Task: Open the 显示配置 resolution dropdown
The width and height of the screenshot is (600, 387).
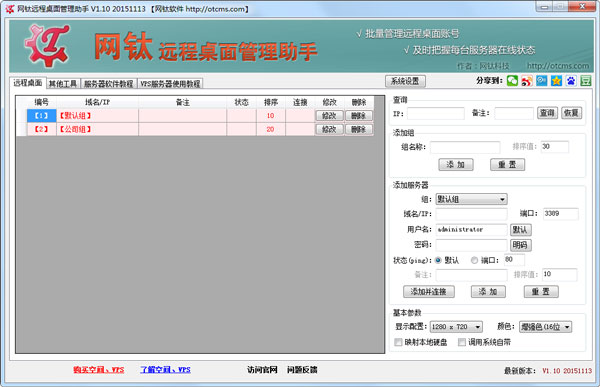Action: click(456, 327)
